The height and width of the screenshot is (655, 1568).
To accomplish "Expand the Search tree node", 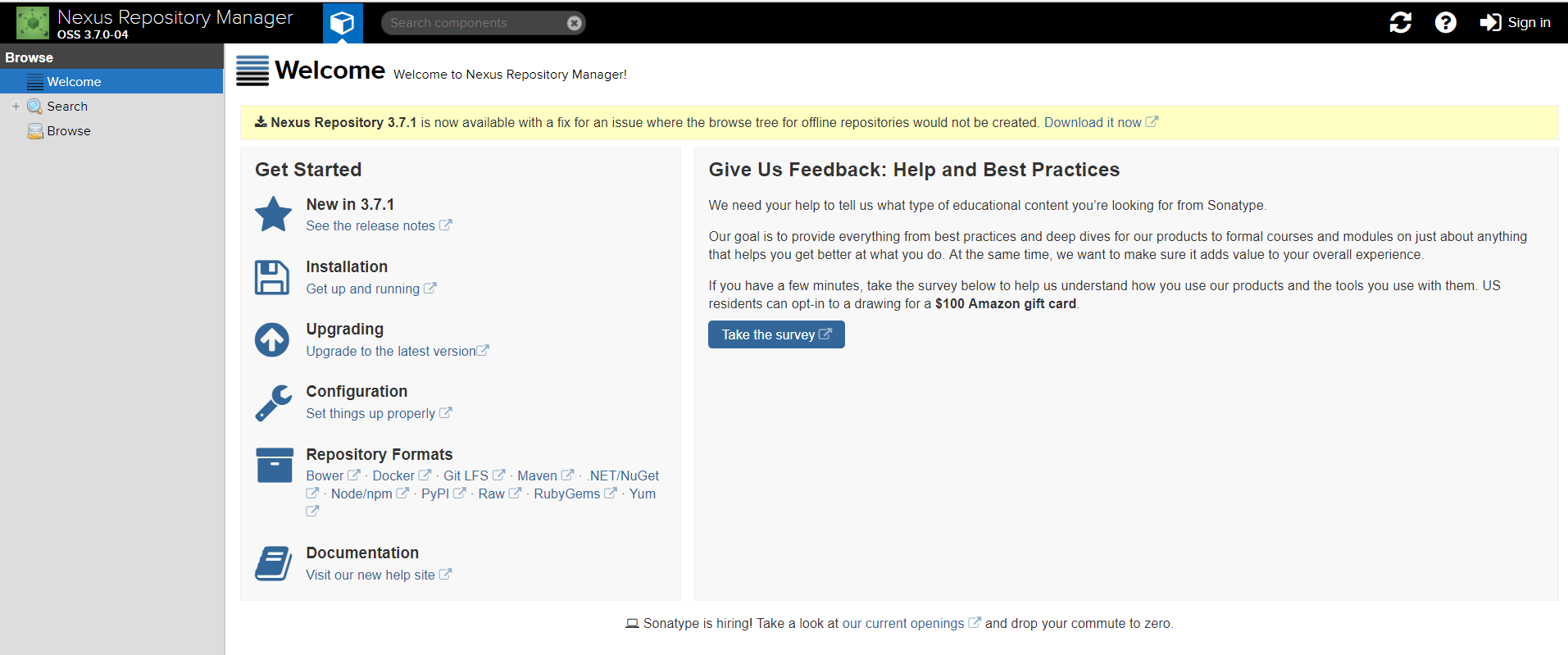I will tap(16, 107).
